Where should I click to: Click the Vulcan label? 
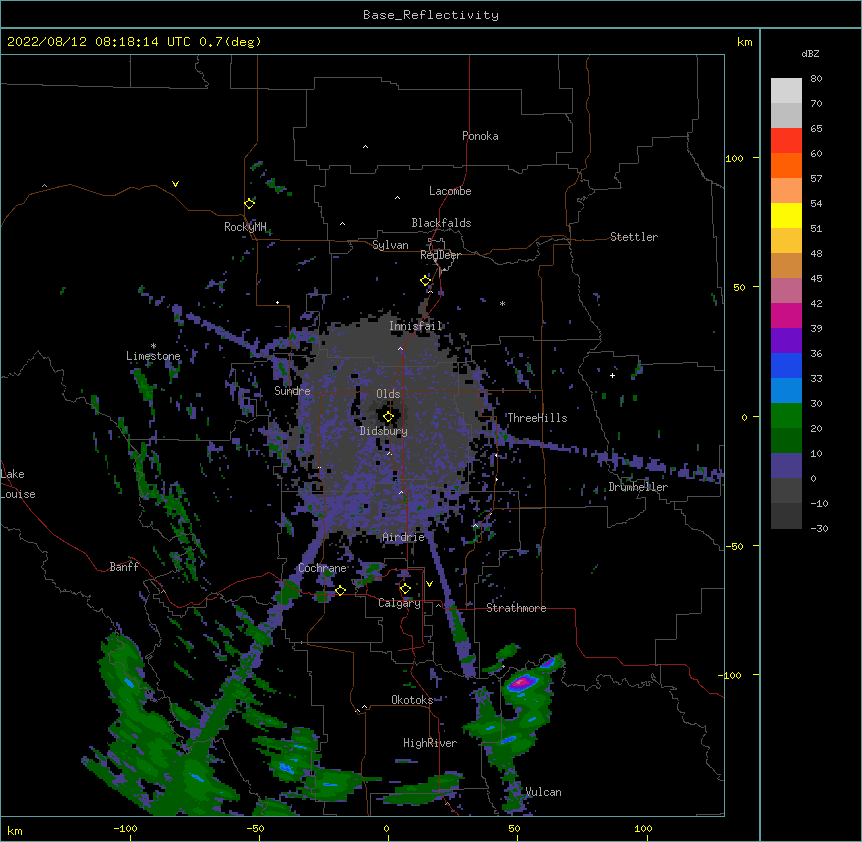click(x=543, y=792)
